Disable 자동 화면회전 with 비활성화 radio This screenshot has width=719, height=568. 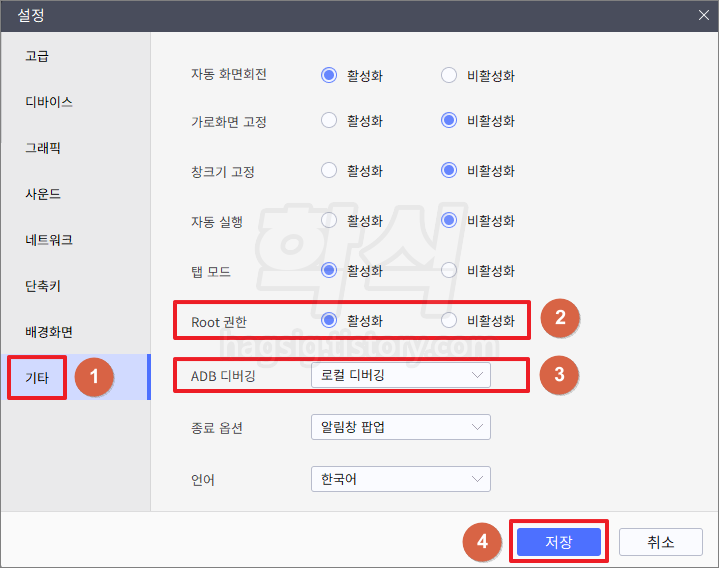(x=448, y=75)
